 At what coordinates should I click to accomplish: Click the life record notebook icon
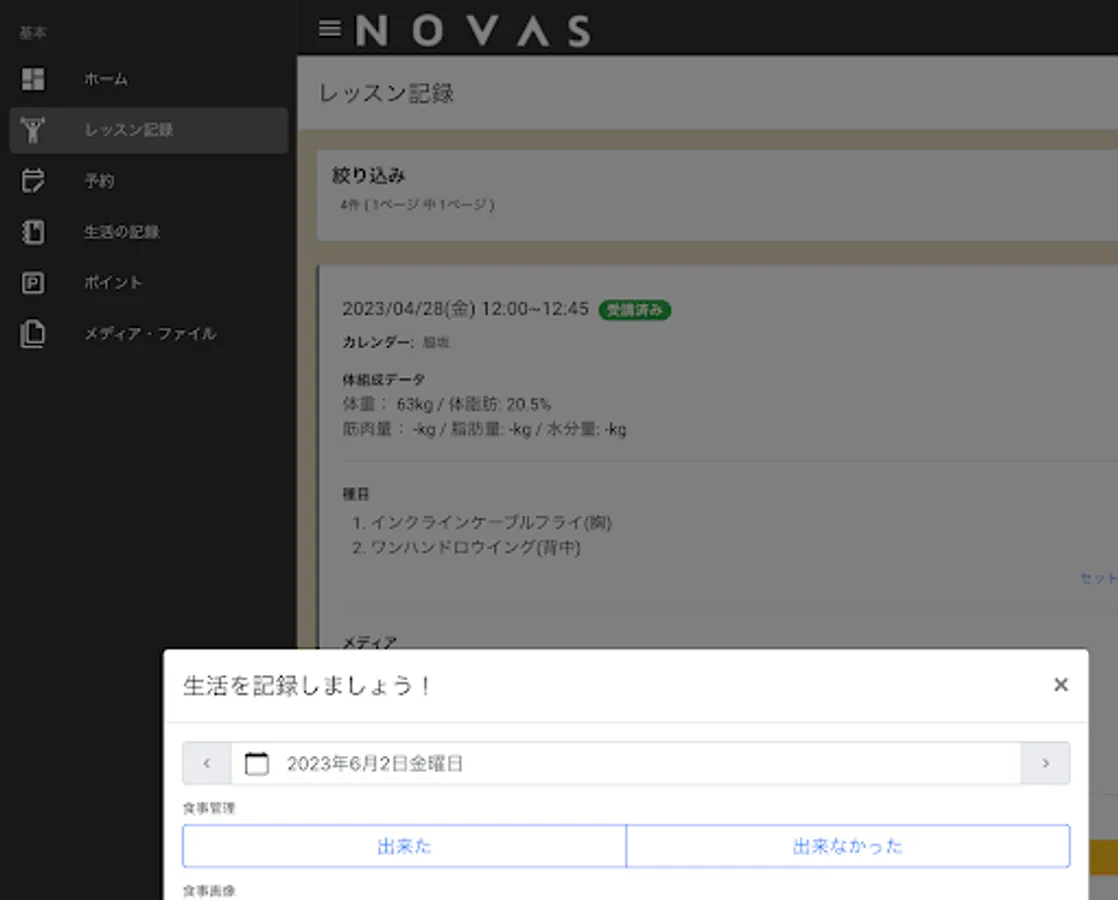pyautogui.click(x=33, y=232)
